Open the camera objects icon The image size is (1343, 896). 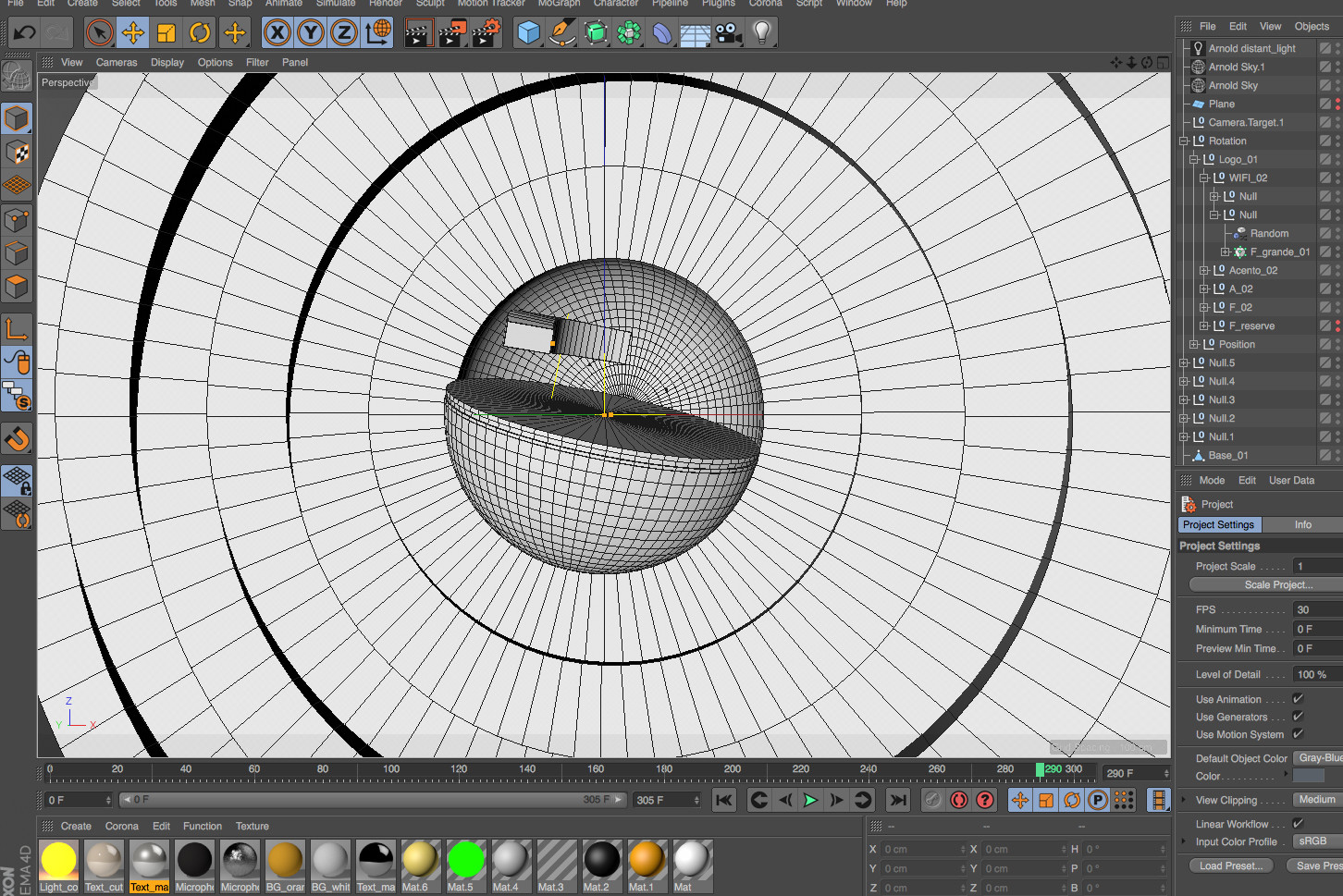[x=729, y=33]
